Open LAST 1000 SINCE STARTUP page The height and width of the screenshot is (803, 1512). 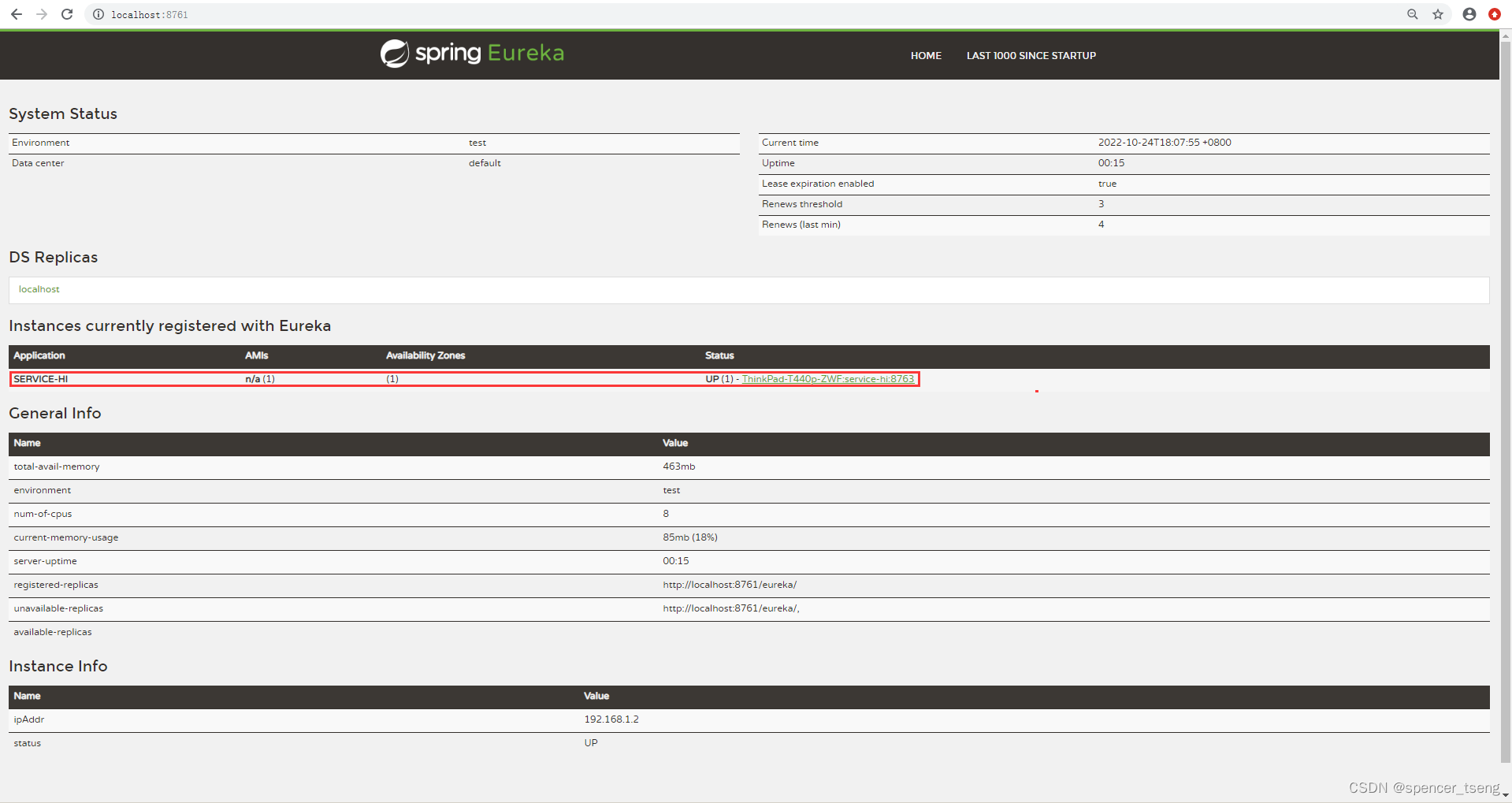[1031, 55]
